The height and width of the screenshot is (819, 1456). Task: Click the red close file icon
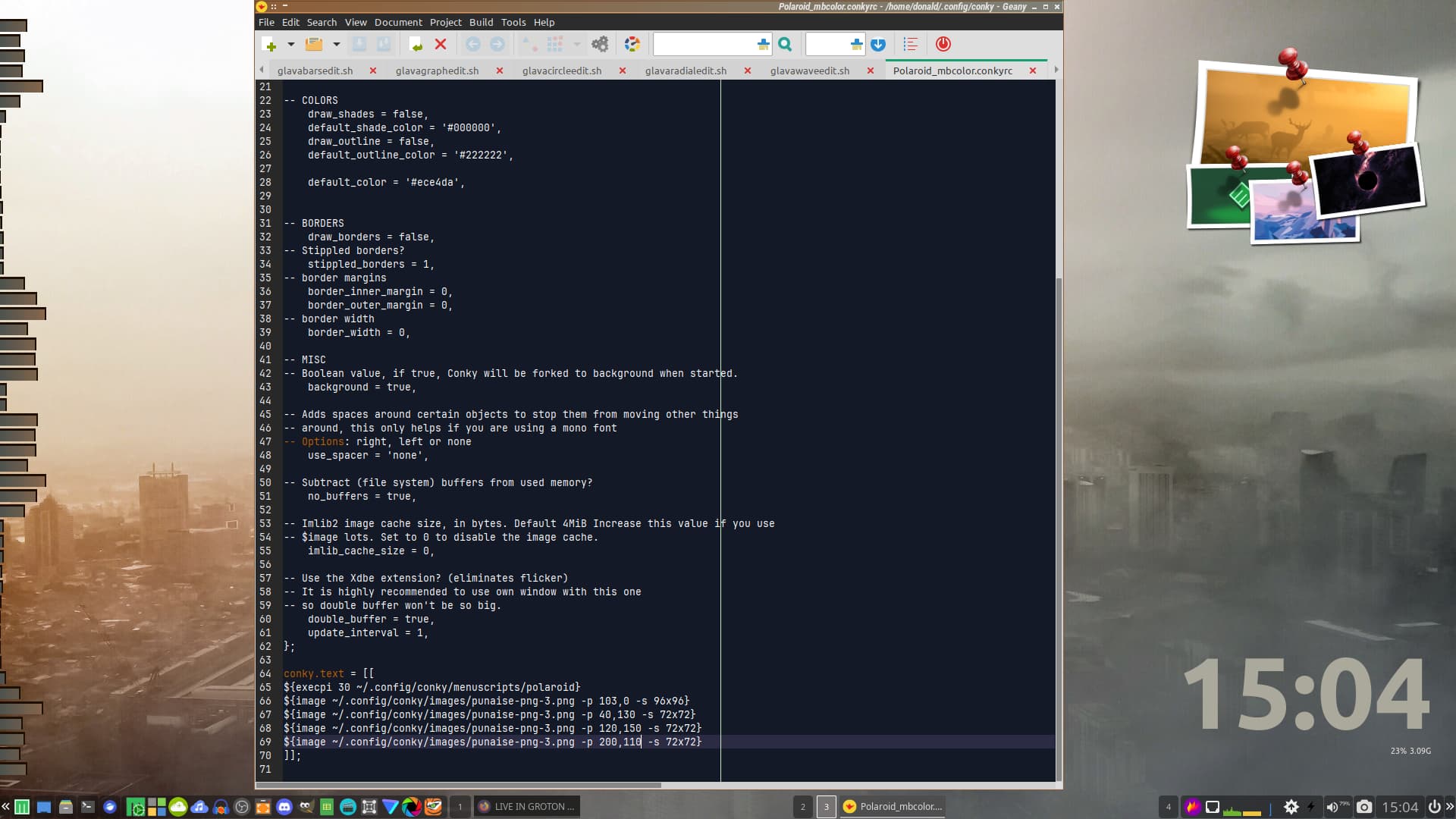(441, 45)
